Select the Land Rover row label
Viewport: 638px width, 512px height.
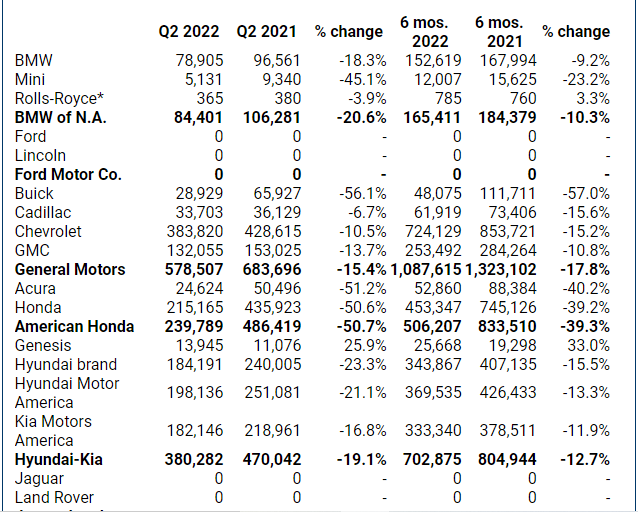tap(55, 497)
